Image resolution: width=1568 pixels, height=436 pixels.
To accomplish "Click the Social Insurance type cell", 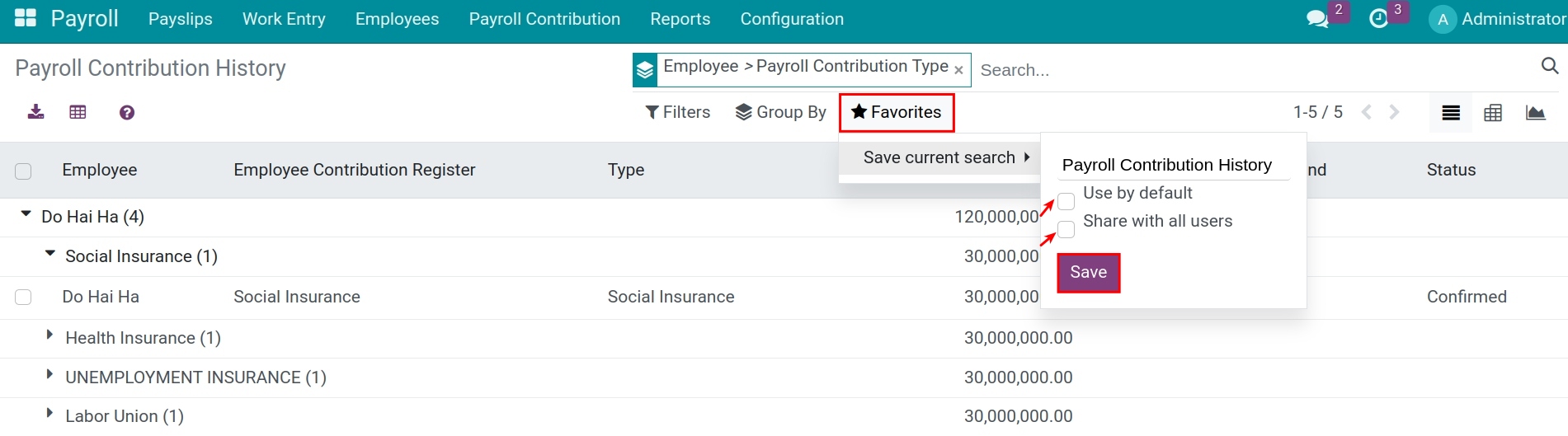I will (671, 297).
